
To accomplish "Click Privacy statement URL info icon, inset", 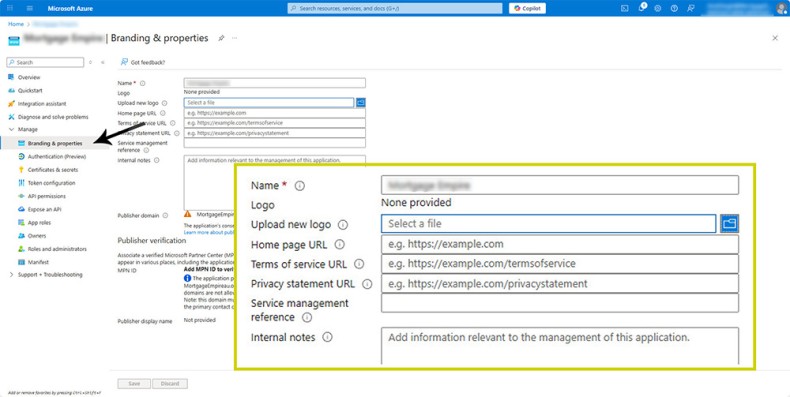I will [x=367, y=284].
